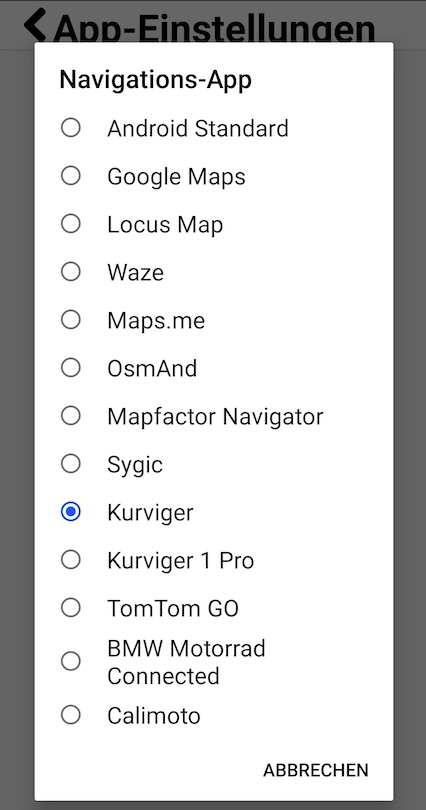Screen dimensions: 426x810
Task: Select the Locus Map option
Action: click(71, 224)
